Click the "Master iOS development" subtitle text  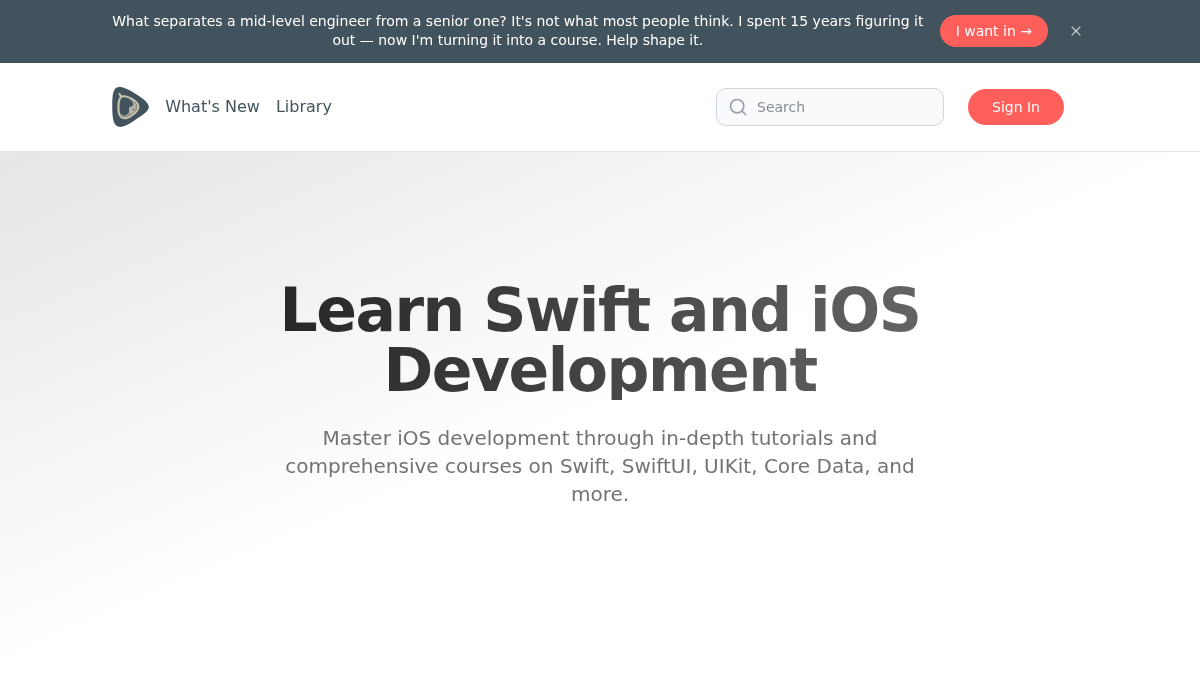click(x=600, y=466)
